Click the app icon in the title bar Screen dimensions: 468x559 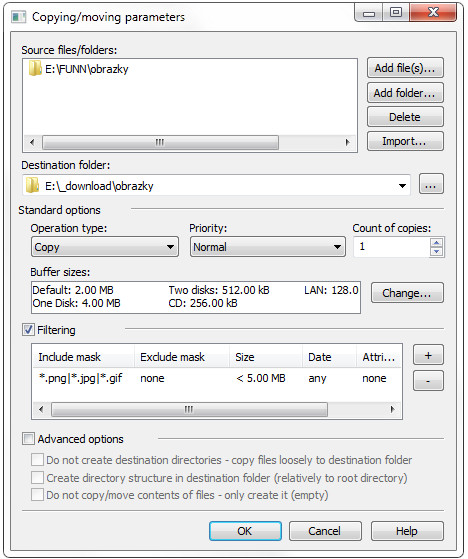19,17
